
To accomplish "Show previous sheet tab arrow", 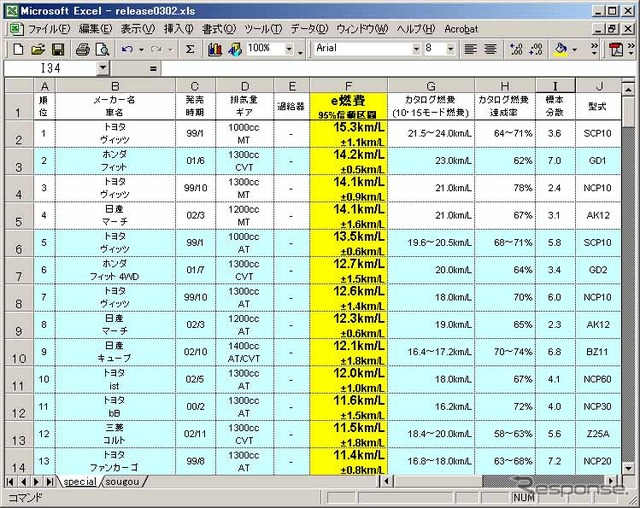I will [x=23, y=482].
